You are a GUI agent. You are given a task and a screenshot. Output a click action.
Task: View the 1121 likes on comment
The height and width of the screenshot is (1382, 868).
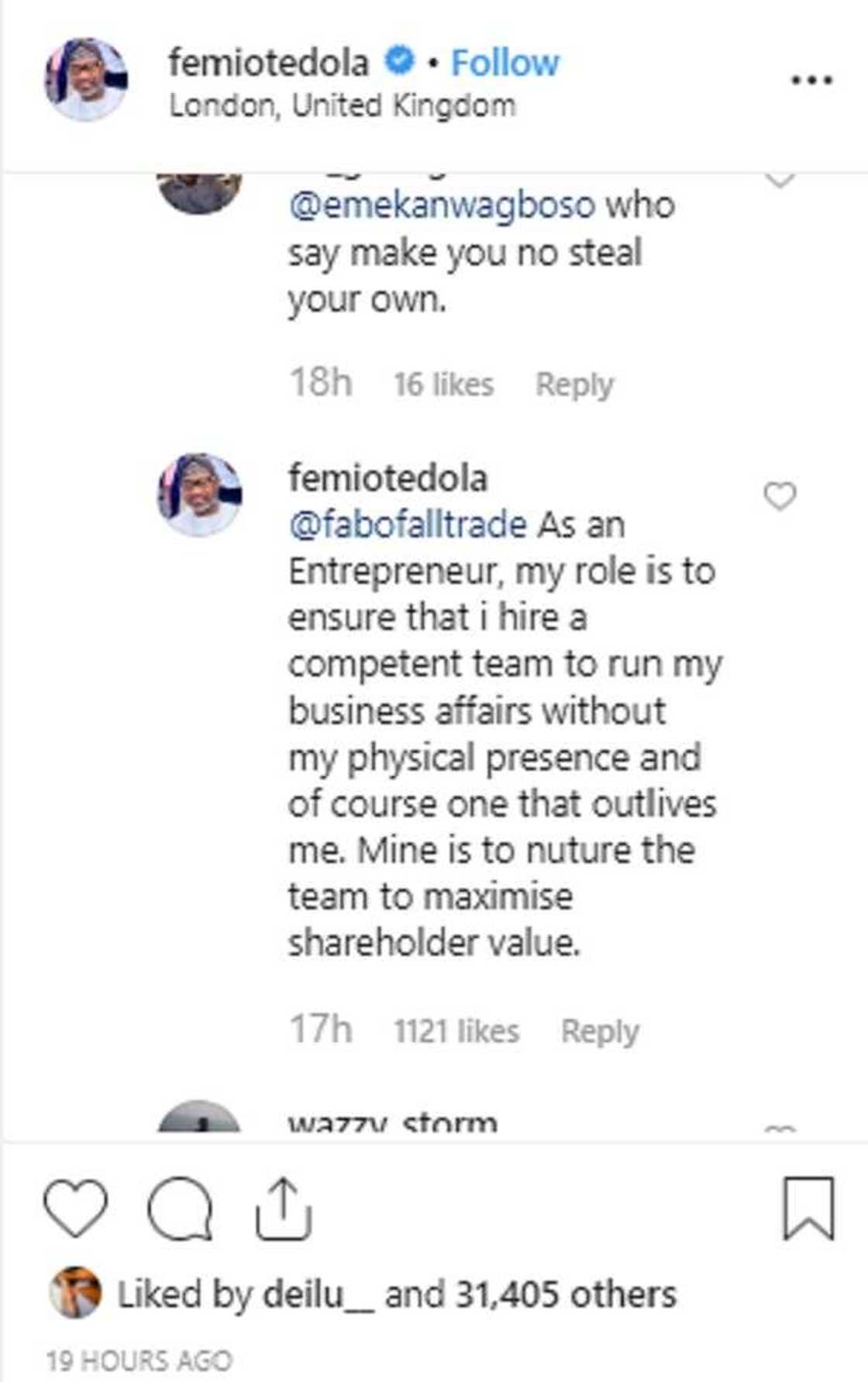(x=456, y=1031)
